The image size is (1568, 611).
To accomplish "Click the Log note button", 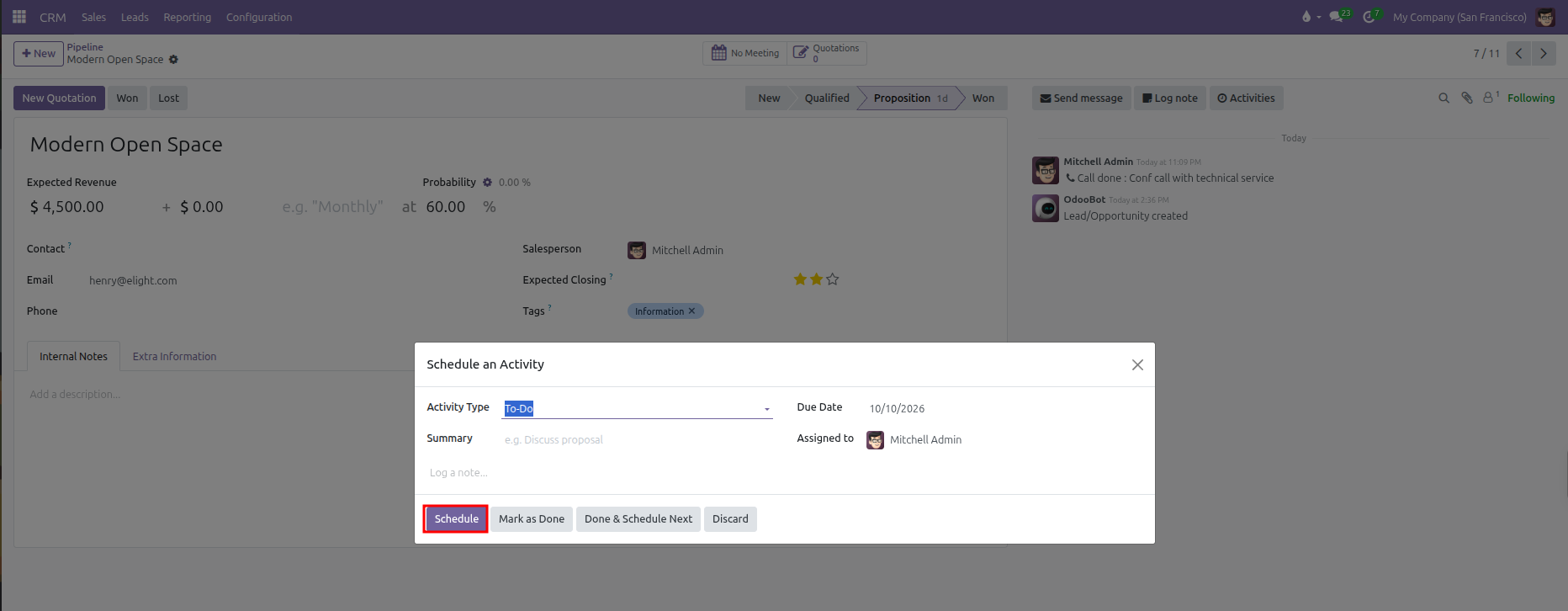I will point(1170,98).
